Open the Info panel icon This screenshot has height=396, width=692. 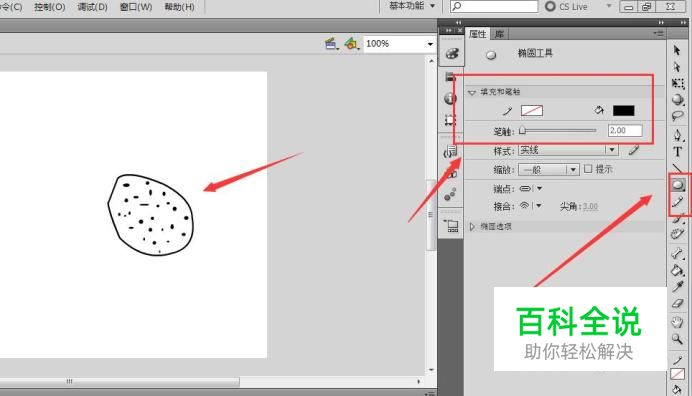pyautogui.click(x=450, y=98)
